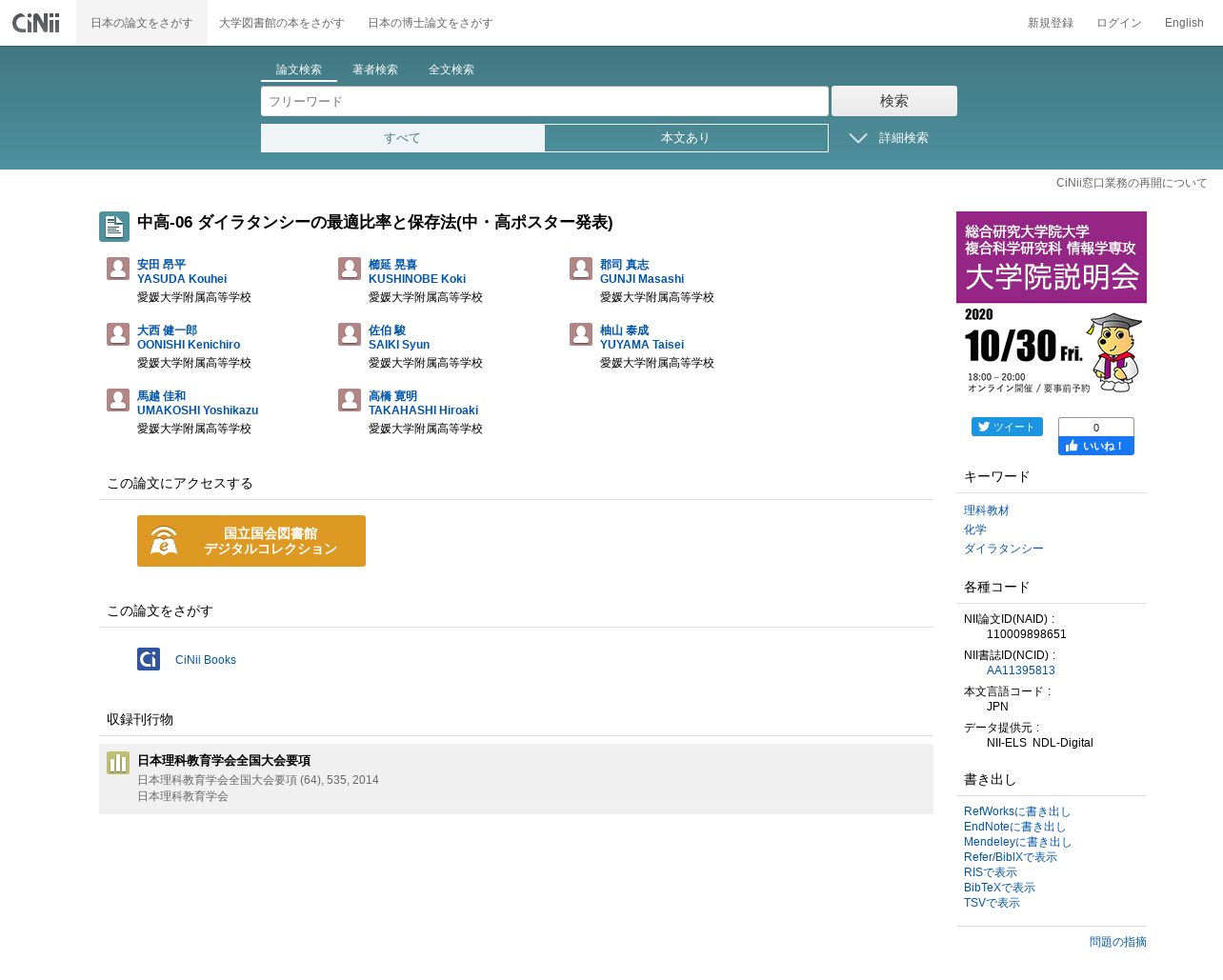Click Refer/BibIXで表示 link
Screen dimensions: 1223x980
pyautogui.click(x=1011, y=857)
